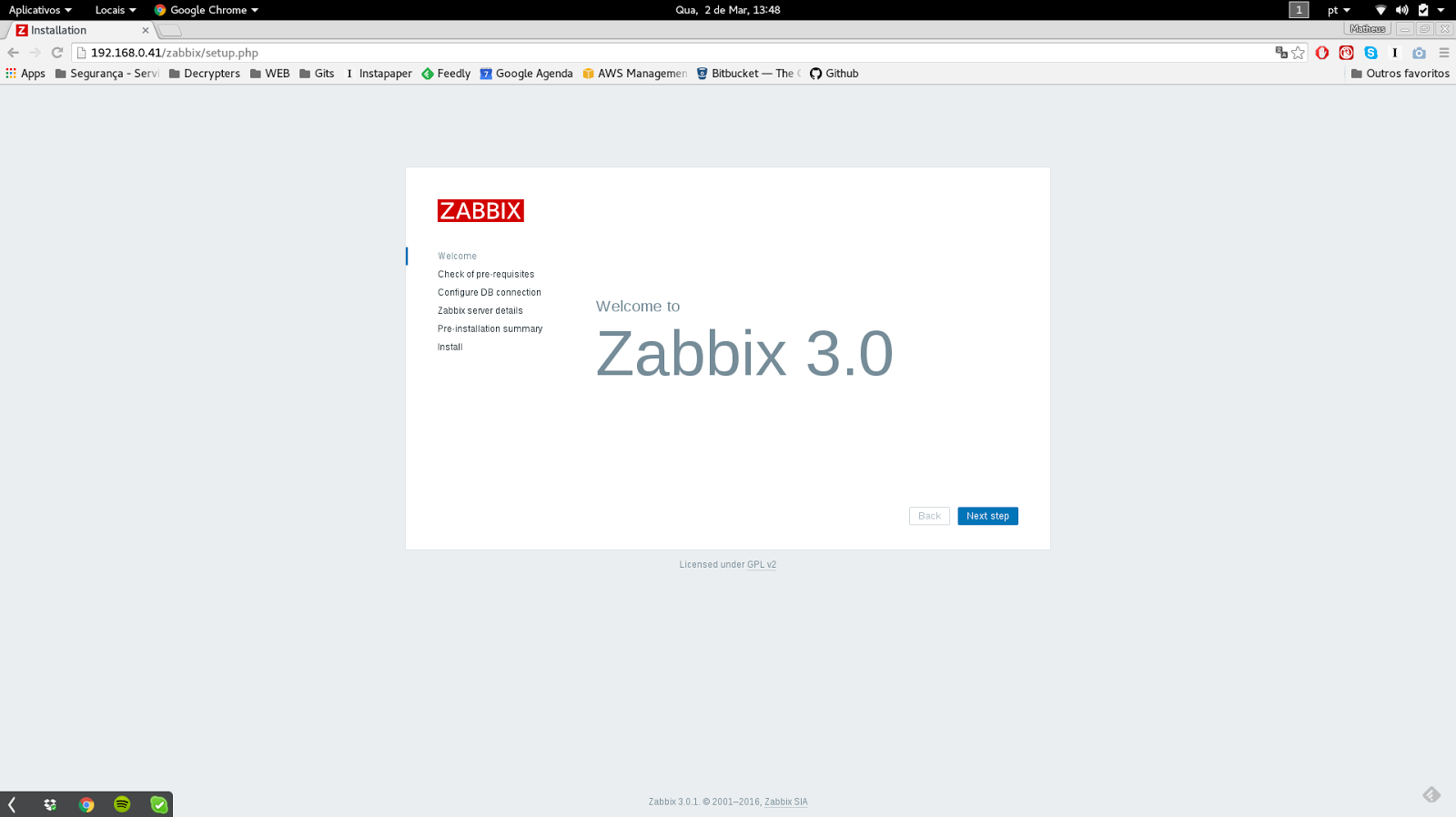Select the Install step

(x=450, y=348)
